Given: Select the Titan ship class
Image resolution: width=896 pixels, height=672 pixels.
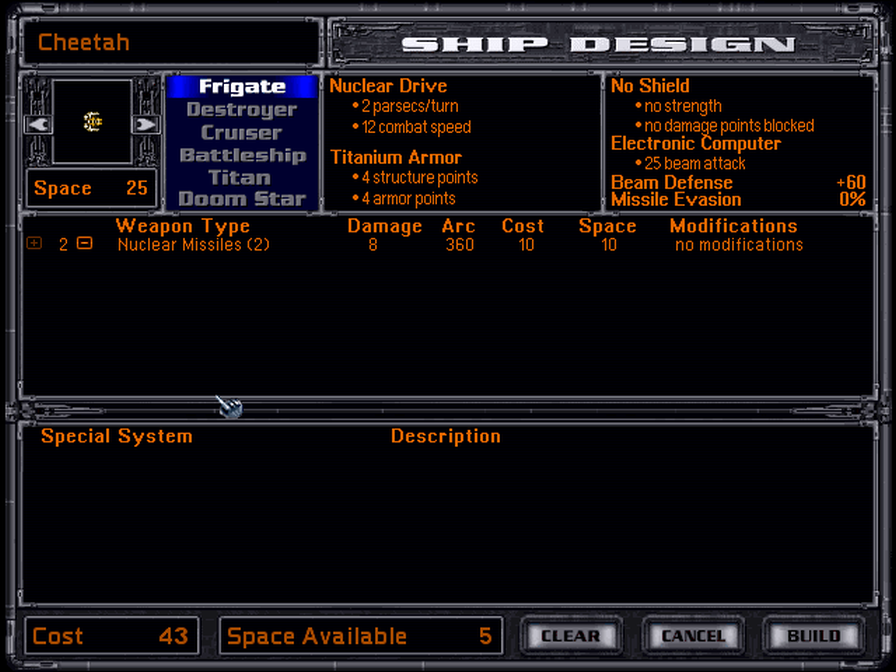Looking at the screenshot, I should point(239,177).
